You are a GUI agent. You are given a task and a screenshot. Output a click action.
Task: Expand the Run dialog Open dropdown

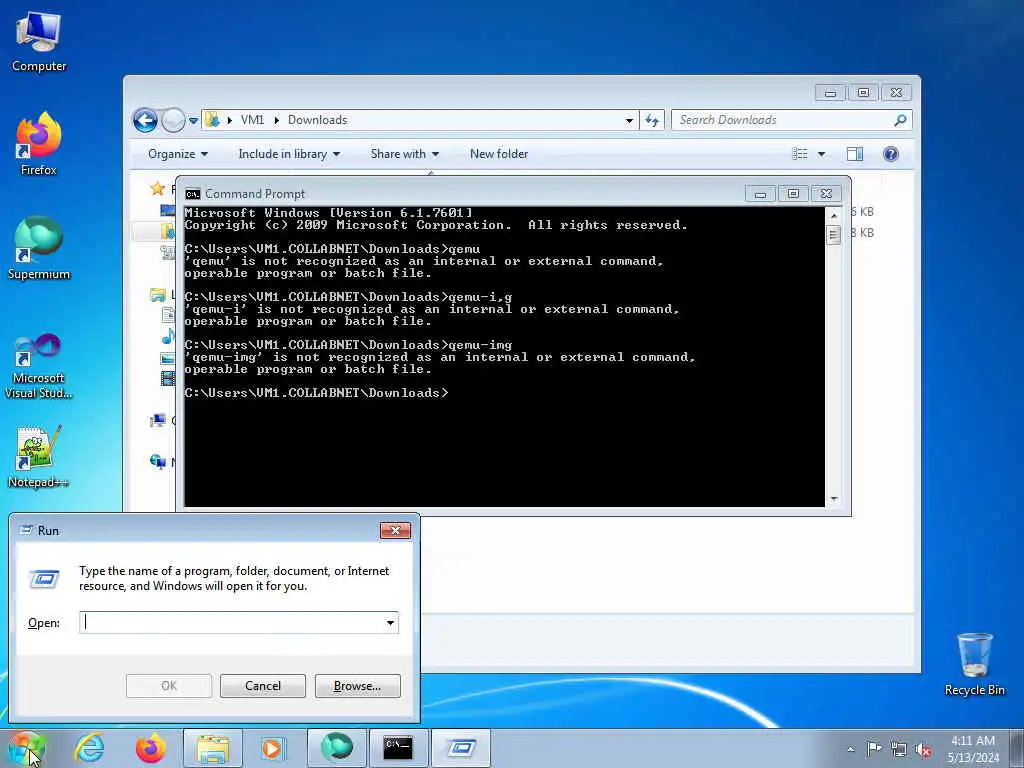[x=391, y=623]
